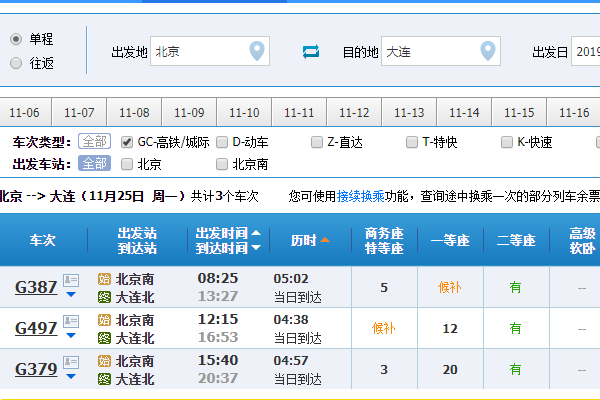Sort by 历时 duration arrow
This screenshot has width=600, height=400.
click(x=325, y=240)
